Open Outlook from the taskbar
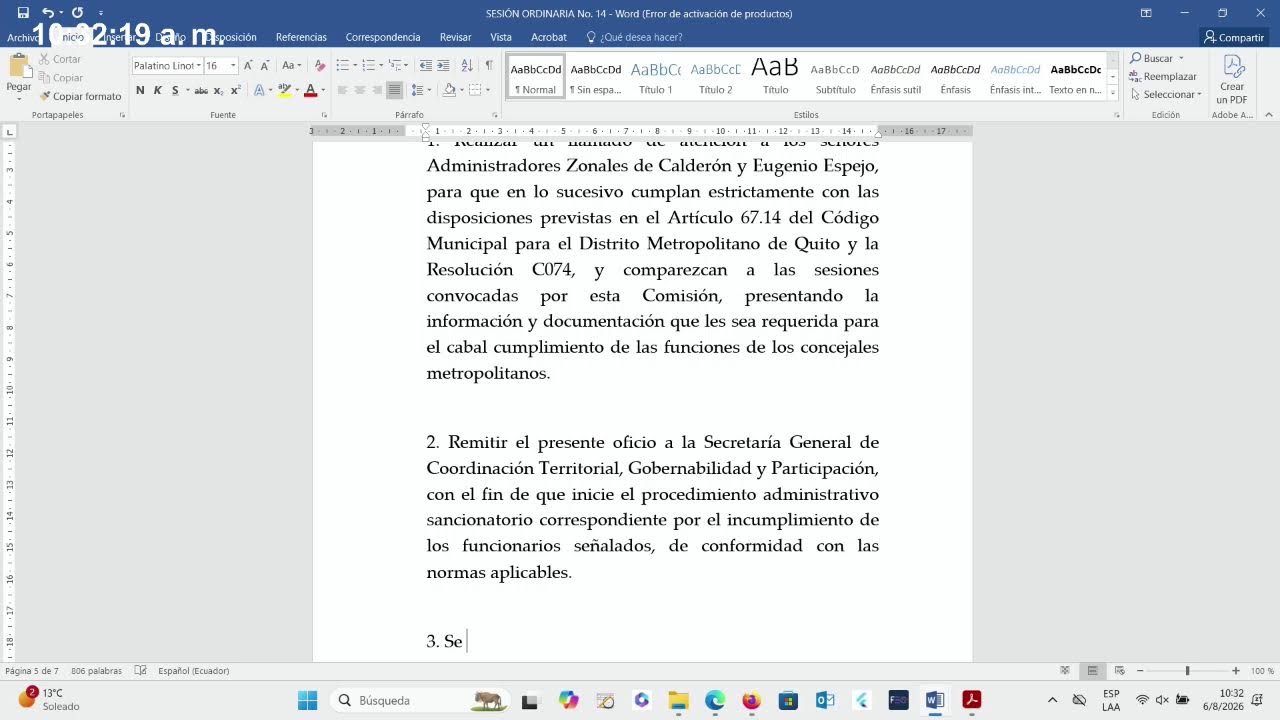 (x=825, y=700)
